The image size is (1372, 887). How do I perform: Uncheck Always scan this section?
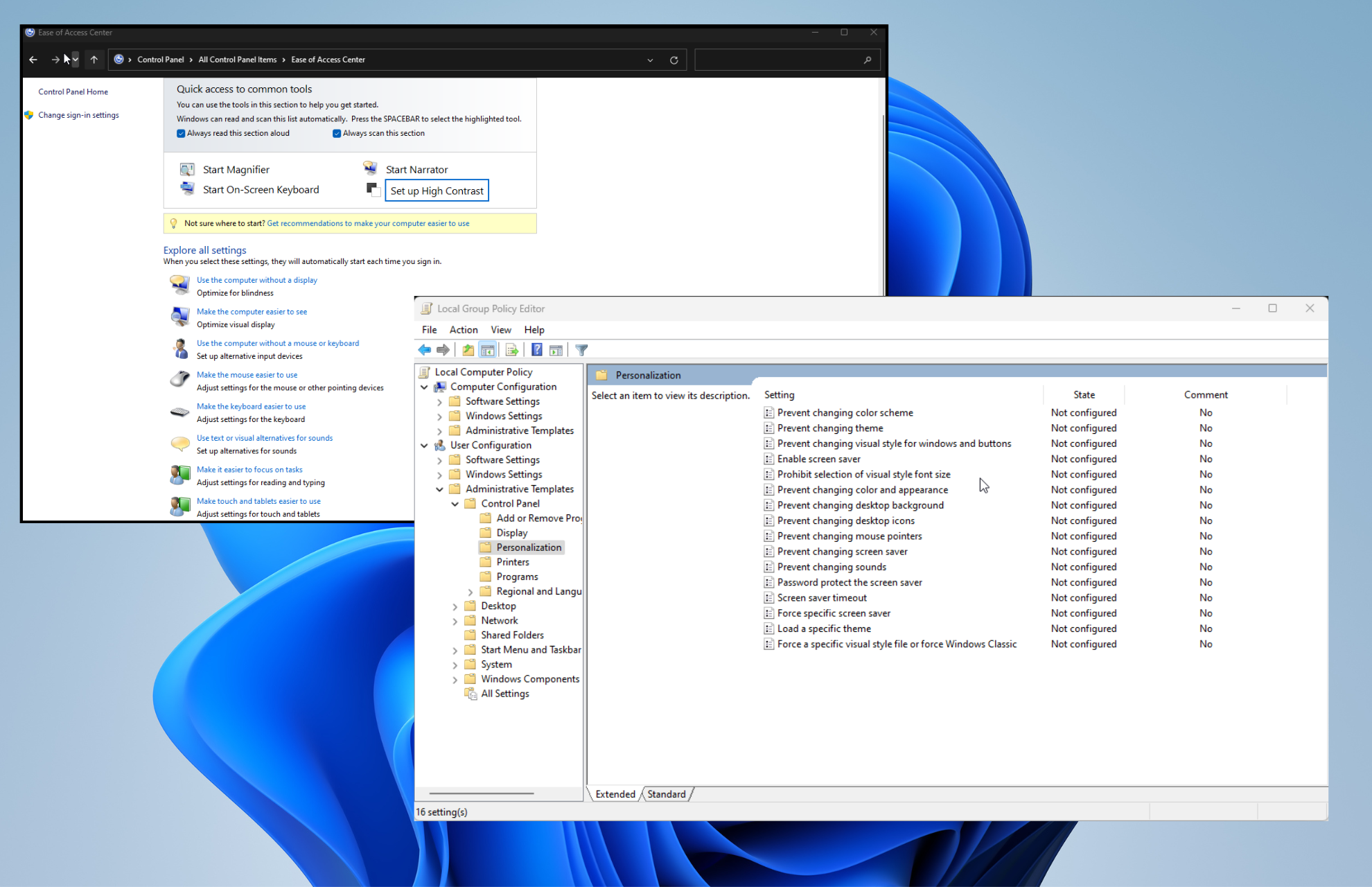(x=337, y=134)
